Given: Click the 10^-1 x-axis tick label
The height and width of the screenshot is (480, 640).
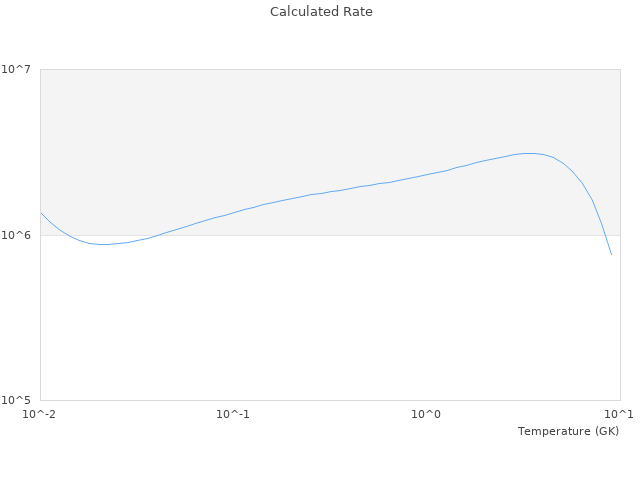Looking at the screenshot, I should click(x=233, y=414).
